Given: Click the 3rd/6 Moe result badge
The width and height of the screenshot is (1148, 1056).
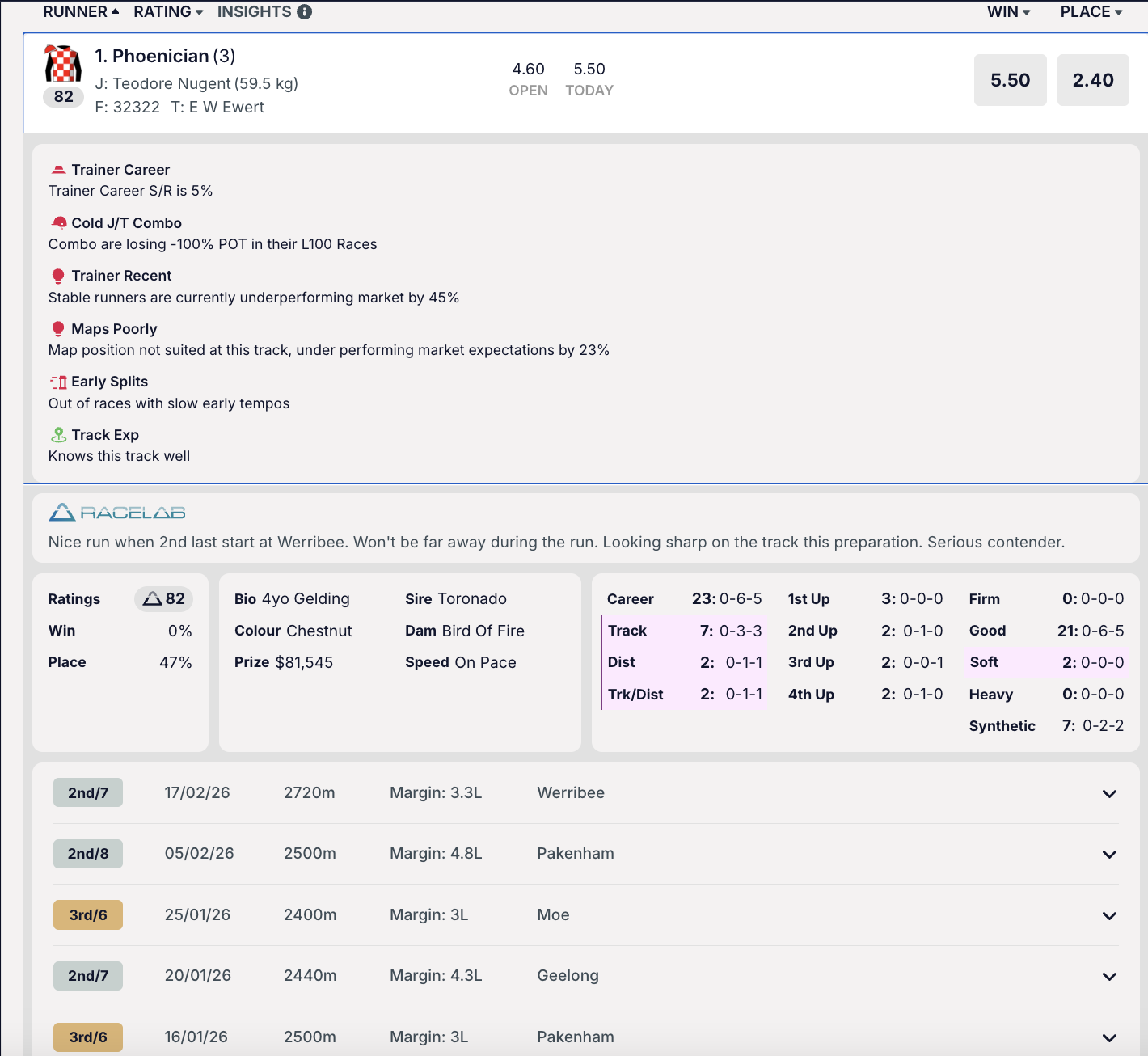Looking at the screenshot, I should pyautogui.click(x=88, y=914).
